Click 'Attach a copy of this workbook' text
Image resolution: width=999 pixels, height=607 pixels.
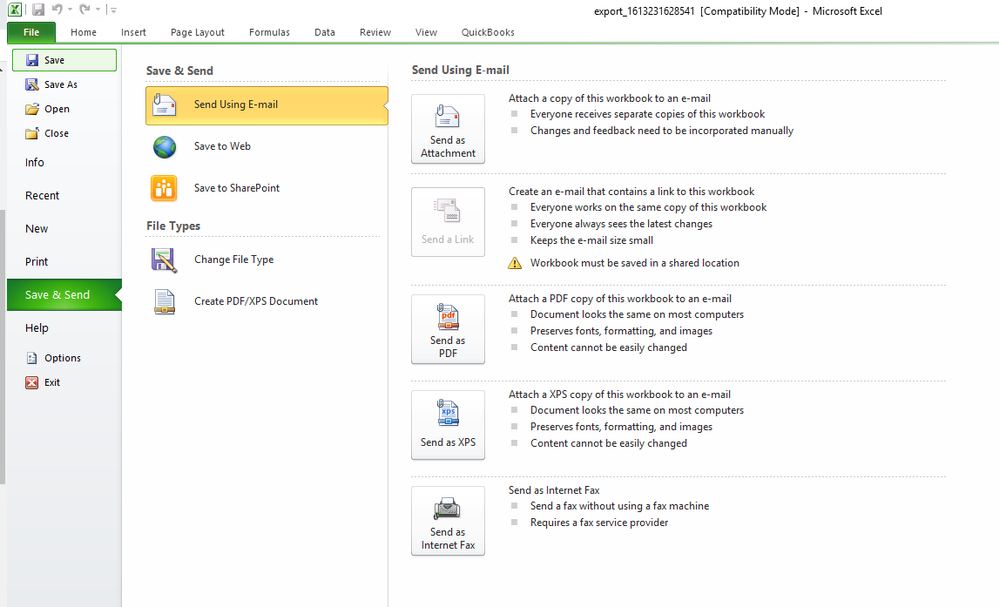[x=610, y=99]
